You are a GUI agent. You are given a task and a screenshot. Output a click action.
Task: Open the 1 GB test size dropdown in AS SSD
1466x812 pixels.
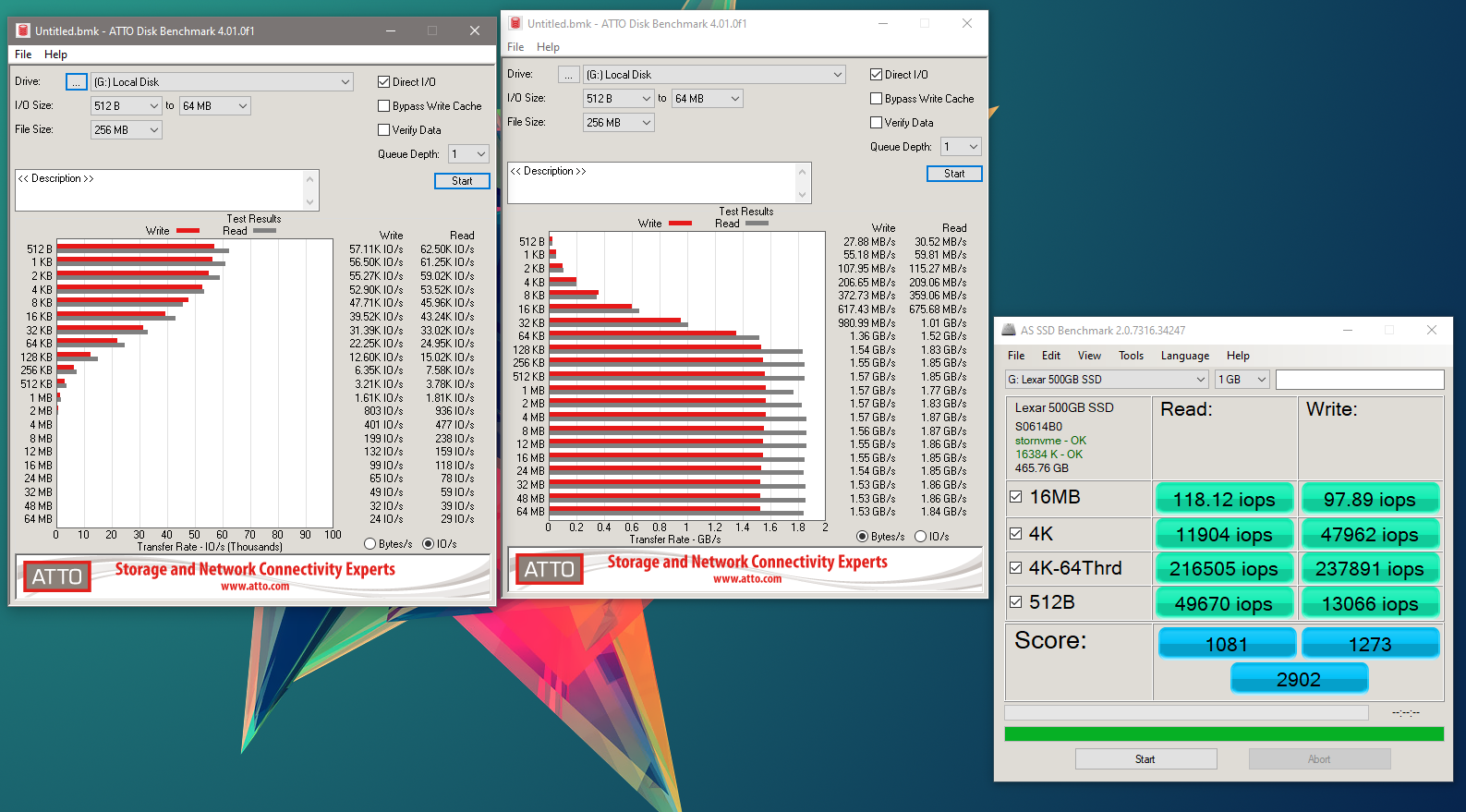pyautogui.click(x=1242, y=380)
